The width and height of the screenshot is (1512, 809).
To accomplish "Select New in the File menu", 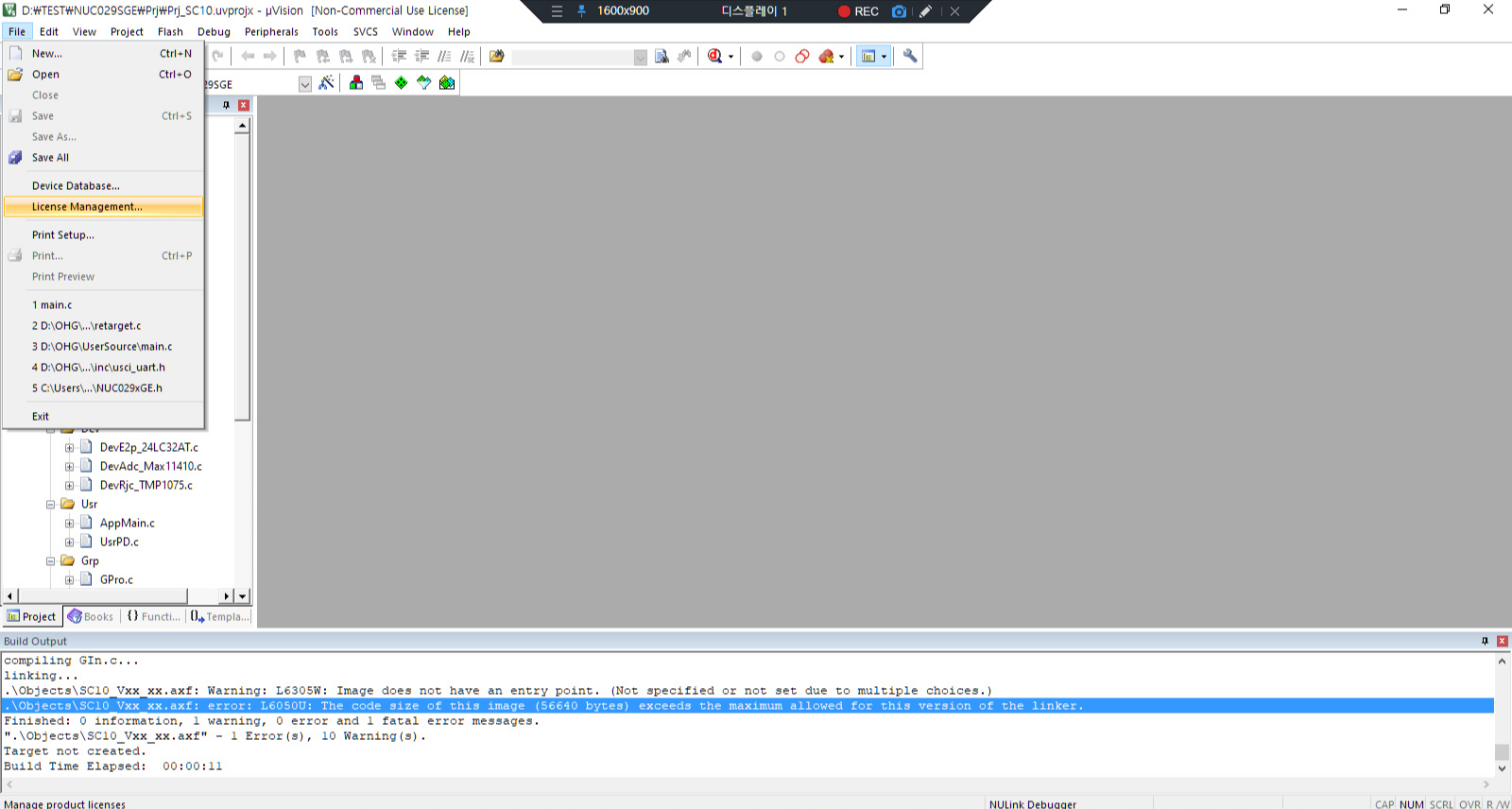I will pos(103,54).
